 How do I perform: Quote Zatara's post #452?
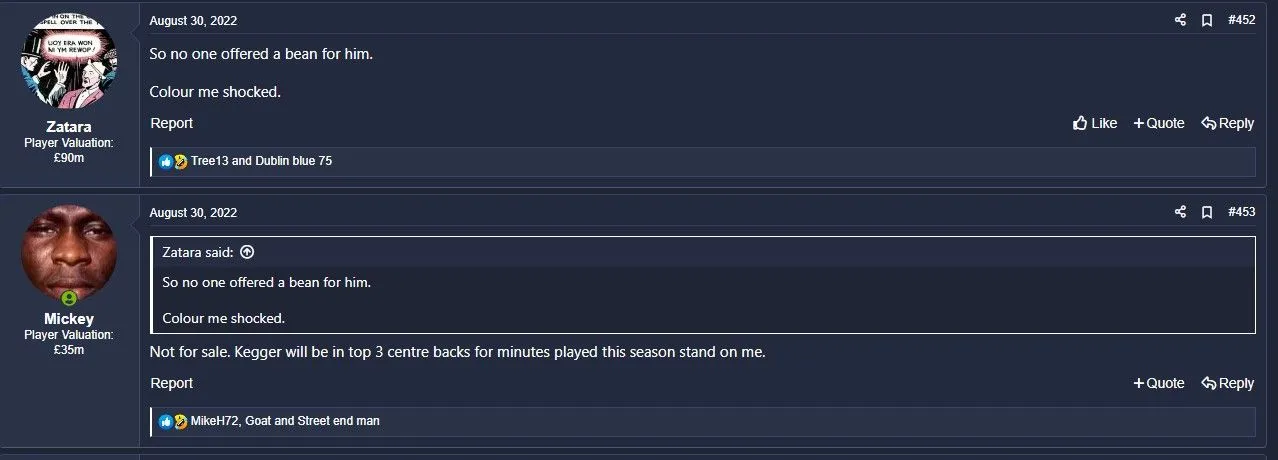pos(1158,123)
